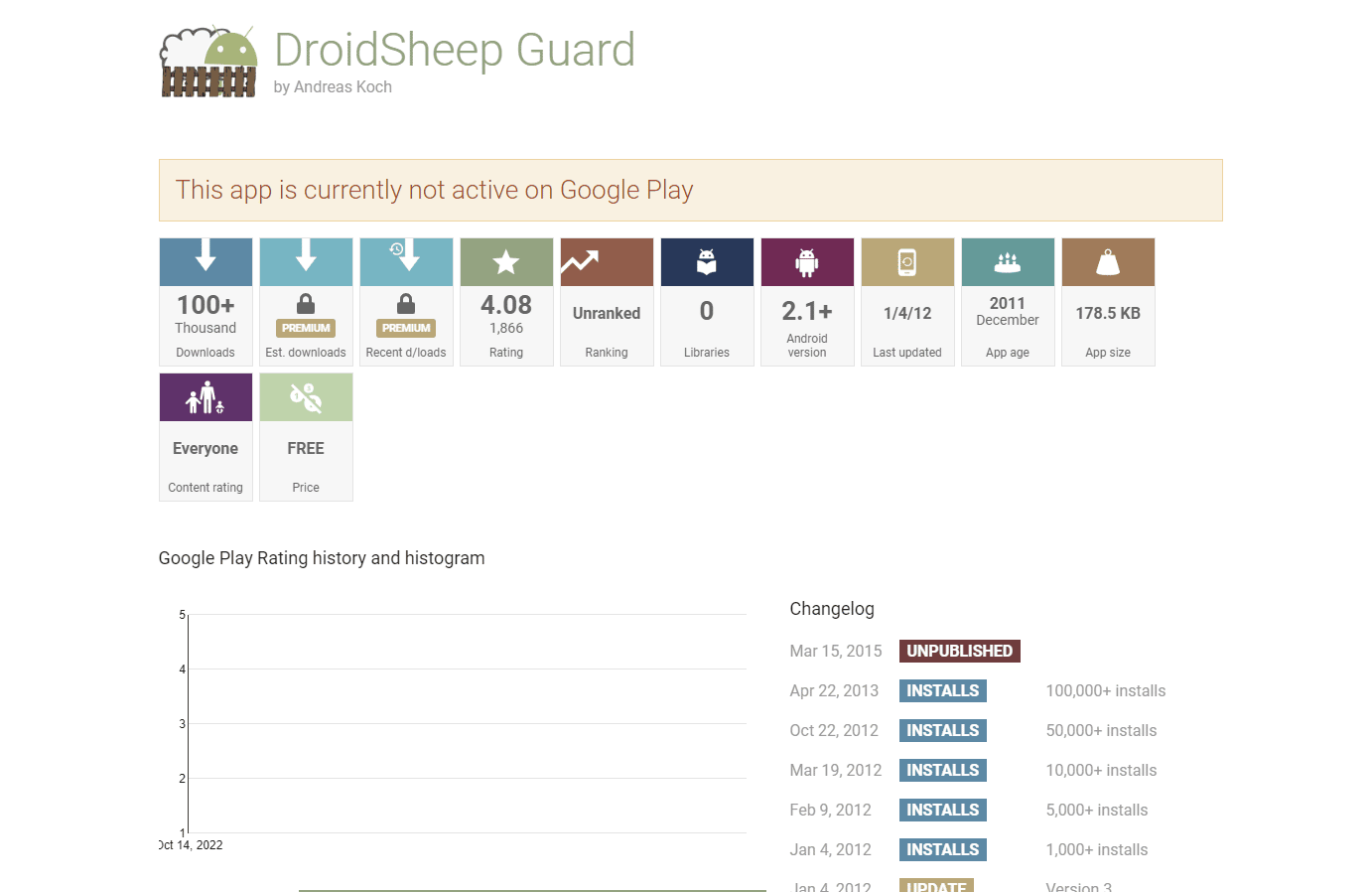Click the Downloads arrow icon tile

pos(206,262)
